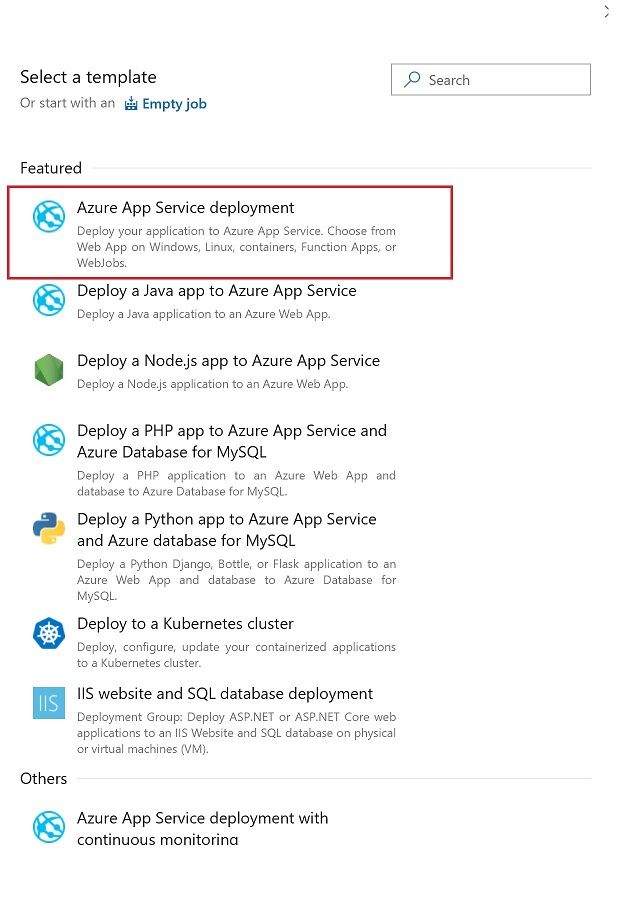Click the PHP app Azure icon
Viewport: 641px width, 905px height.
[49, 440]
